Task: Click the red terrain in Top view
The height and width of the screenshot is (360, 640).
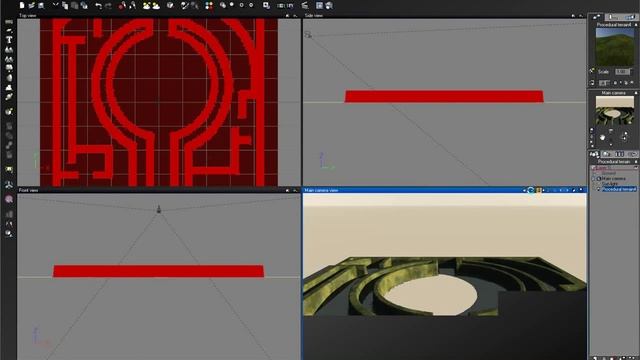Action: click(x=159, y=102)
